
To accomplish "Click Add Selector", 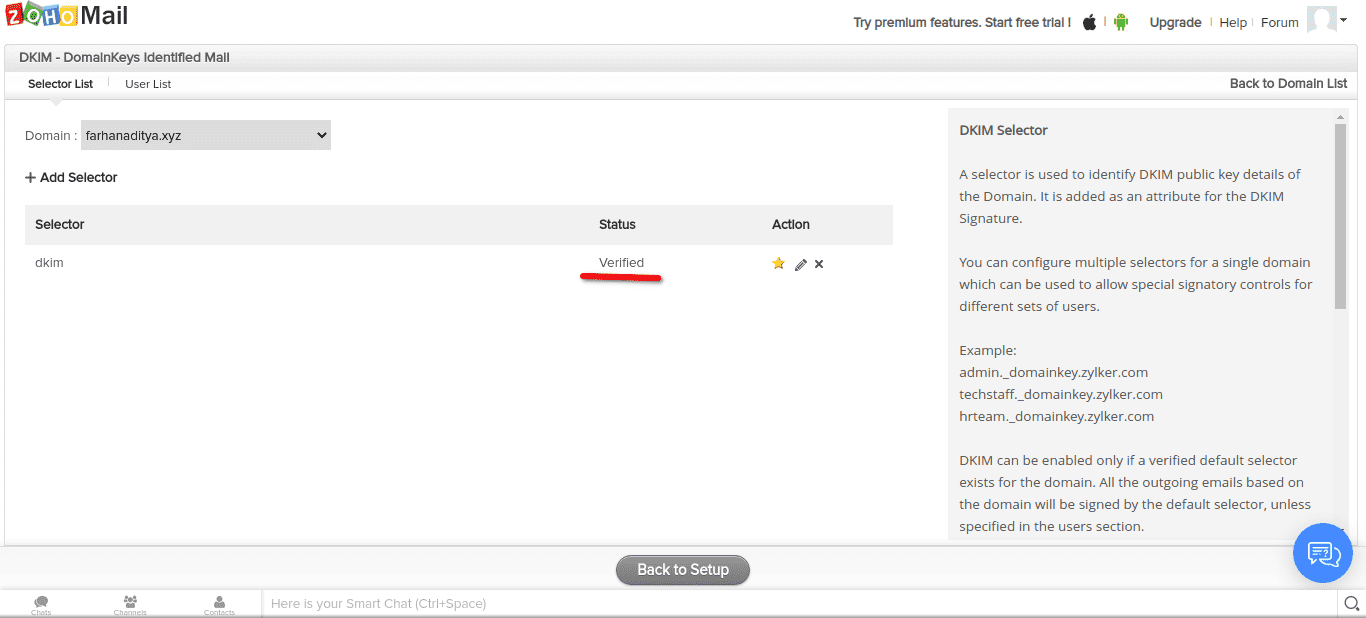I will (71, 177).
